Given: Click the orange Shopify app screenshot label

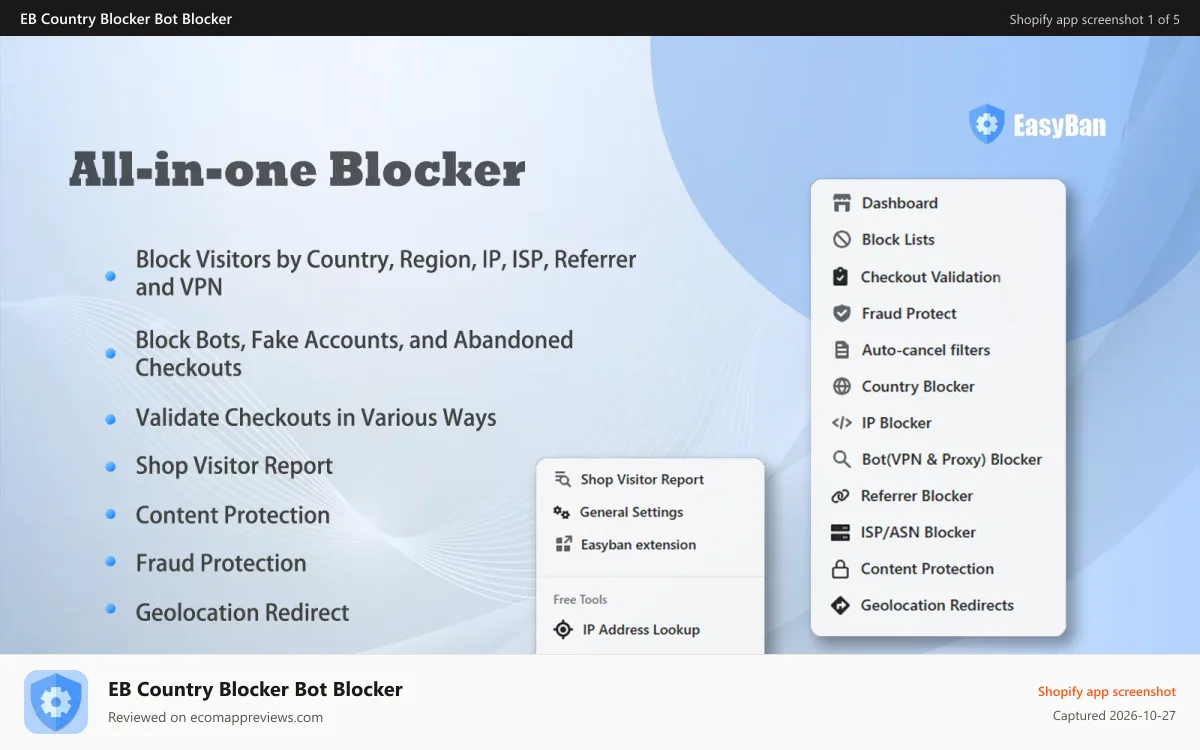Looking at the screenshot, I should [x=1106, y=692].
